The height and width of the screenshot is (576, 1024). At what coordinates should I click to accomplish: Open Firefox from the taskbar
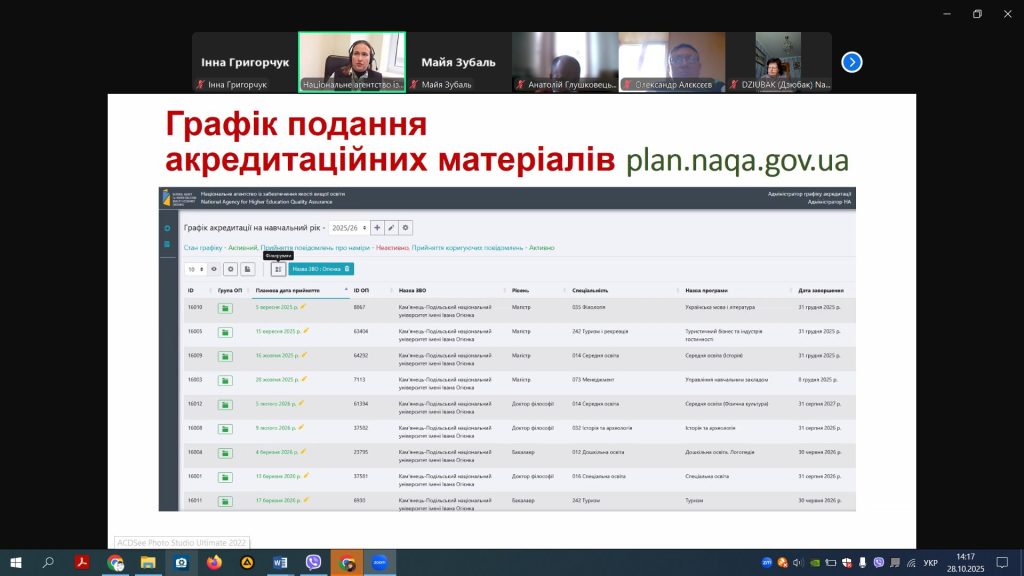[213, 563]
